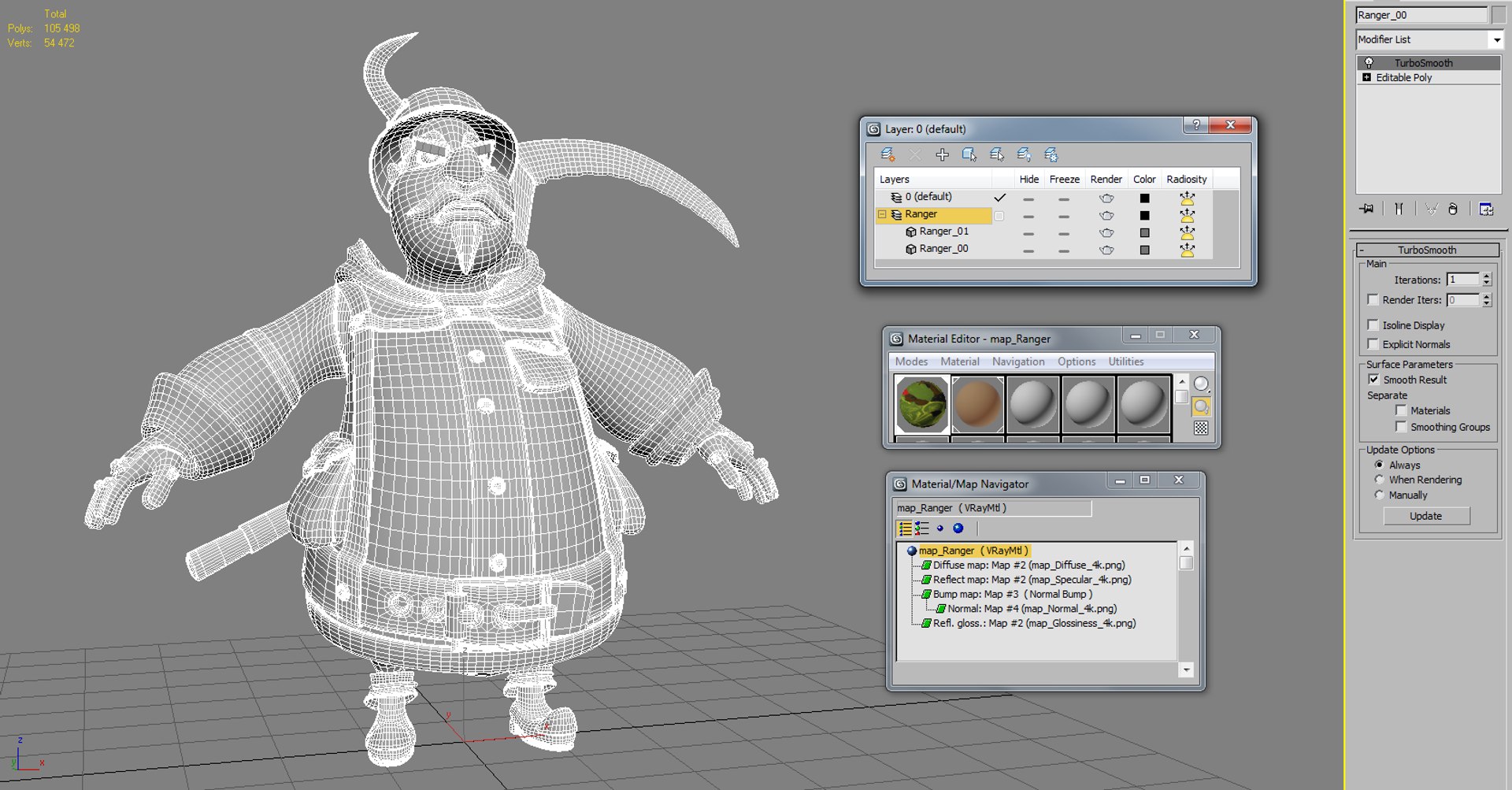Screen dimensions: 1512x790
Task: Click View Small Icons in Map Navigator
Action: (939, 529)
